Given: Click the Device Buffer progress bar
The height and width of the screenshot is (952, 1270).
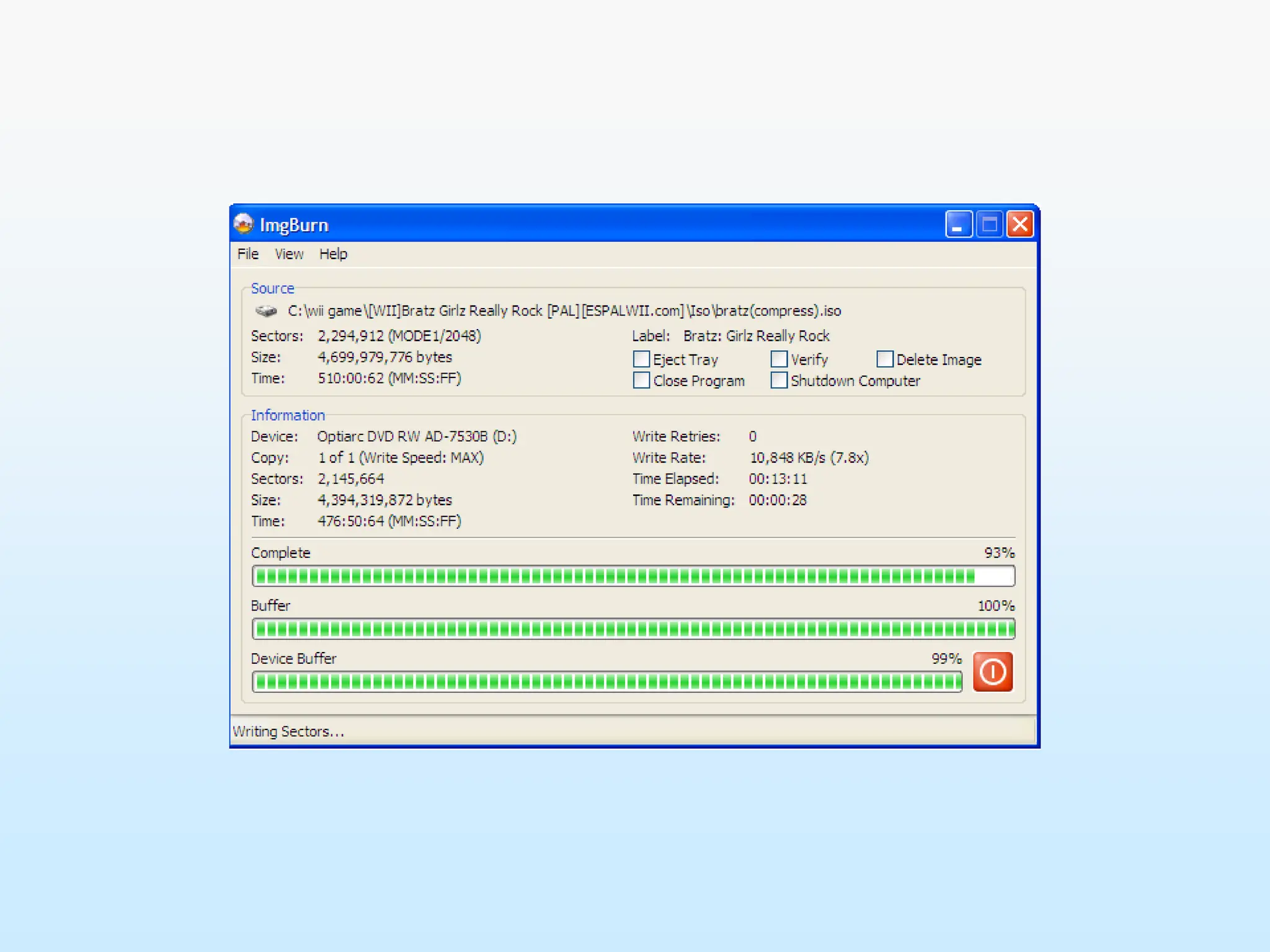Looking at the screenshot, I should [x=607, y=682].
